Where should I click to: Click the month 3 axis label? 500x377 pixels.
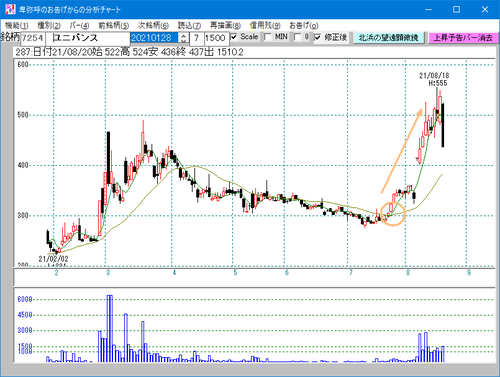(x=108, y=273)
